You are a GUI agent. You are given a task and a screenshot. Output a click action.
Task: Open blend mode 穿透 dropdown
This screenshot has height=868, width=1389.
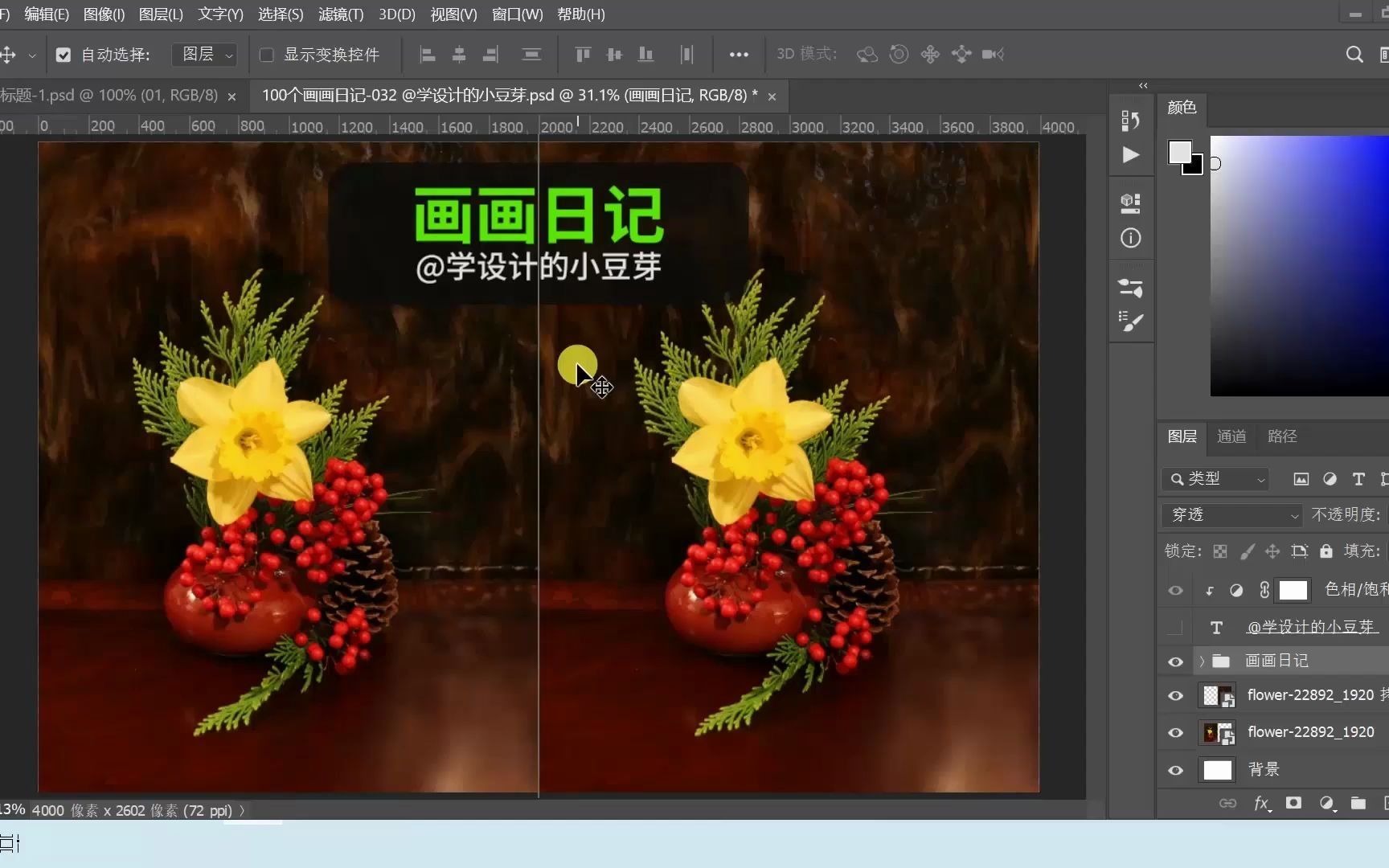[1231, 515]
